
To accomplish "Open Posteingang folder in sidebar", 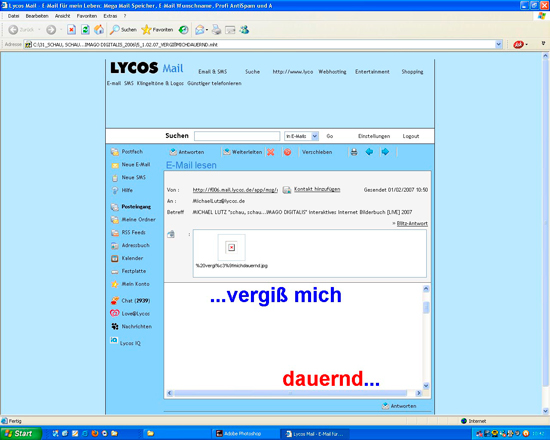I will coord(131,207).
